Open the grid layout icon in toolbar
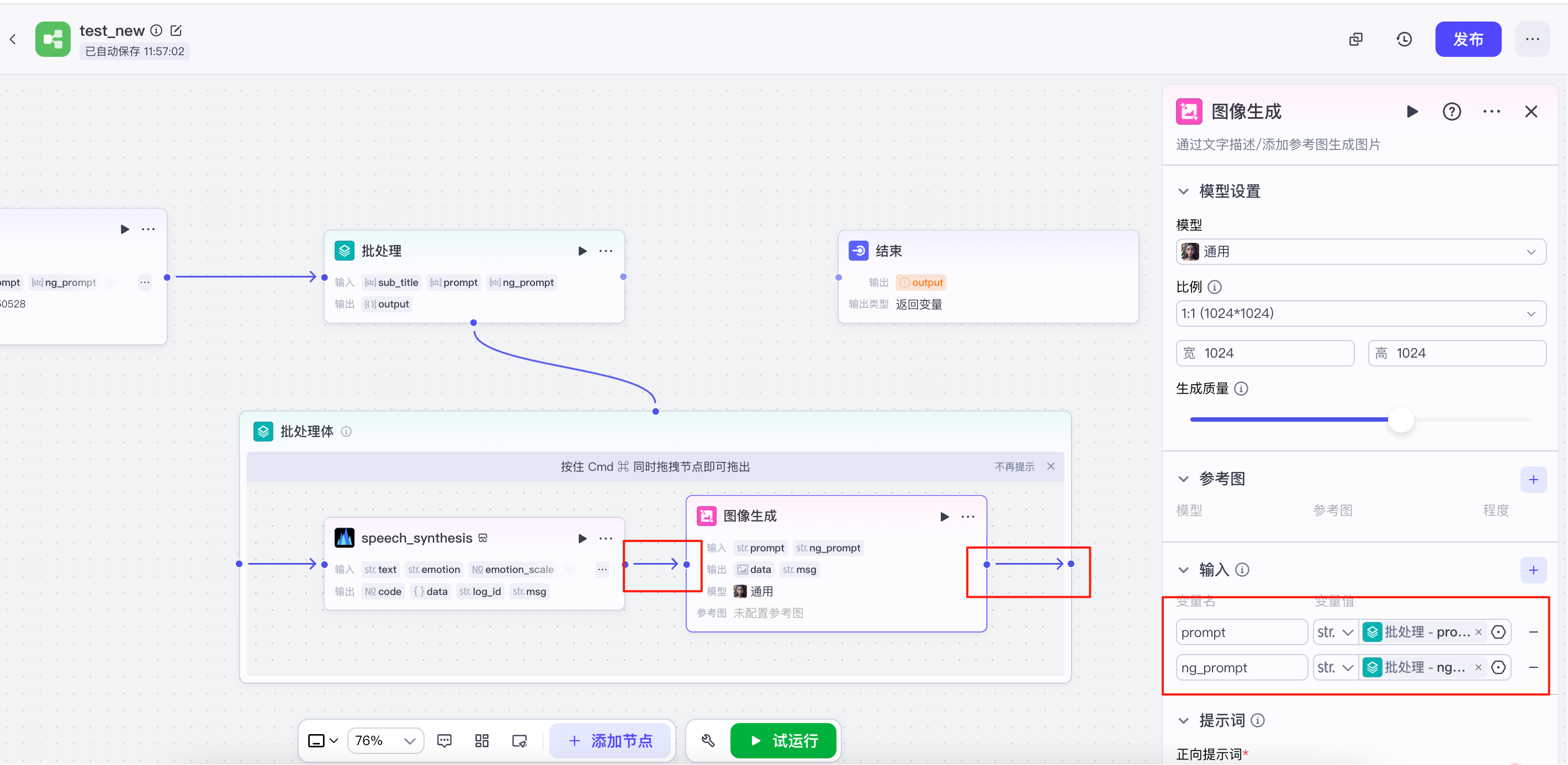The image size is (1568, 765). pyautogui.click(x=481, y=741)
